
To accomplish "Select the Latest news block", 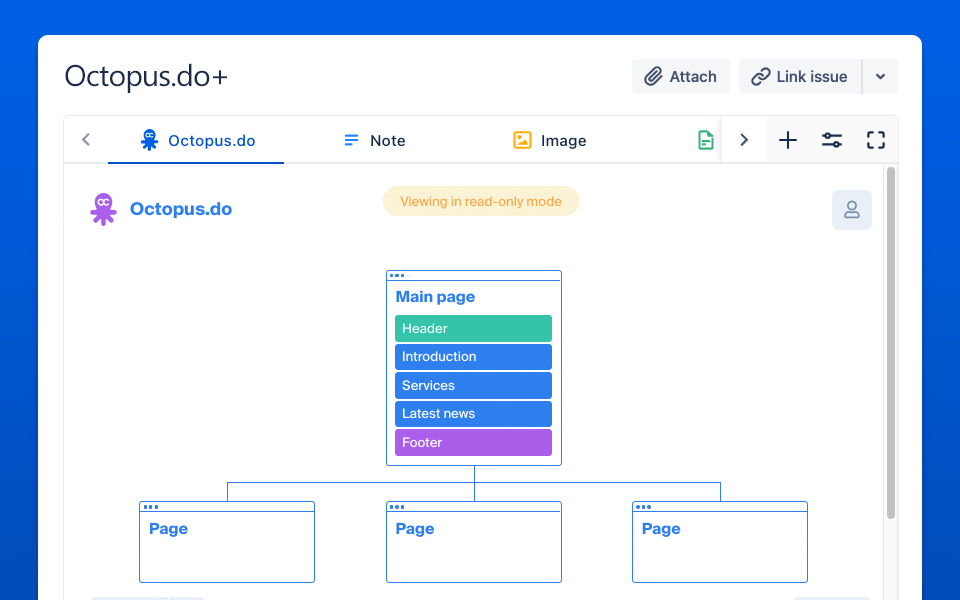I will (x=473, y=414).
